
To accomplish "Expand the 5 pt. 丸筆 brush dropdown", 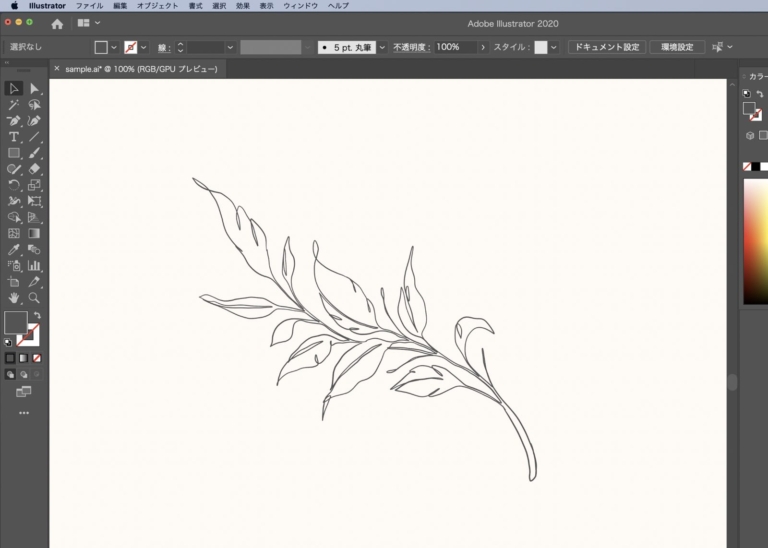I will (x=381, y=47).
